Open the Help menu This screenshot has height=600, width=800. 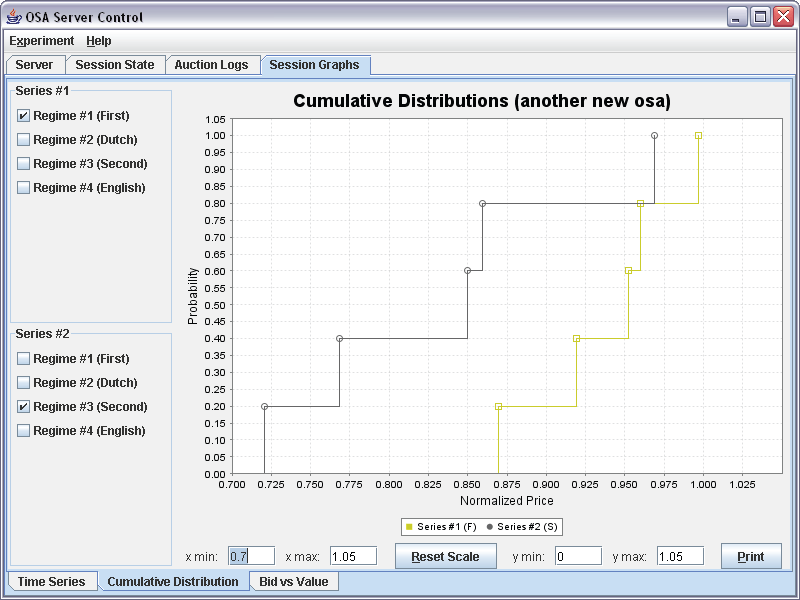coord(98,41)
